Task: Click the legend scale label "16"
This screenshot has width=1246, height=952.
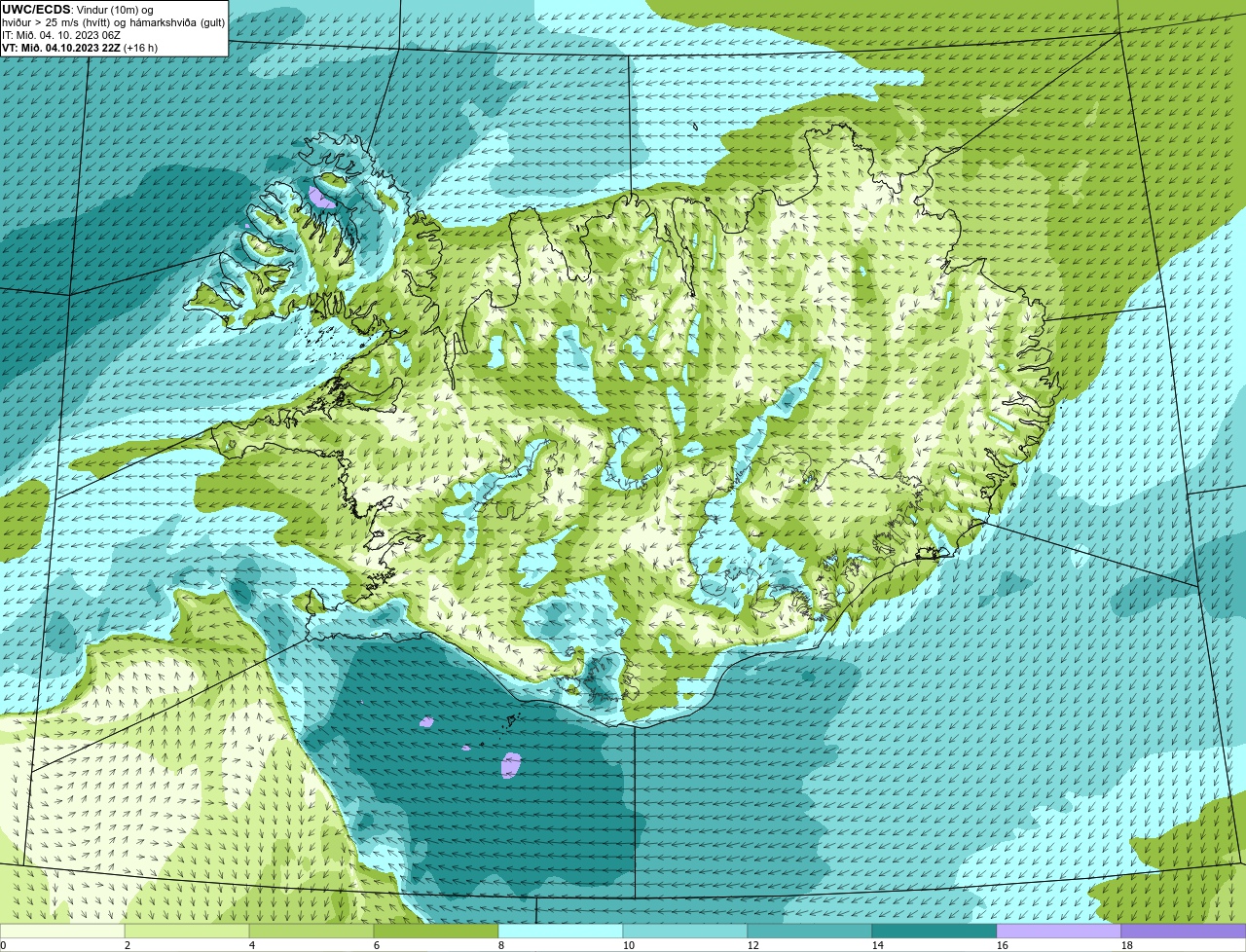Action: [x=1003, y=945]
